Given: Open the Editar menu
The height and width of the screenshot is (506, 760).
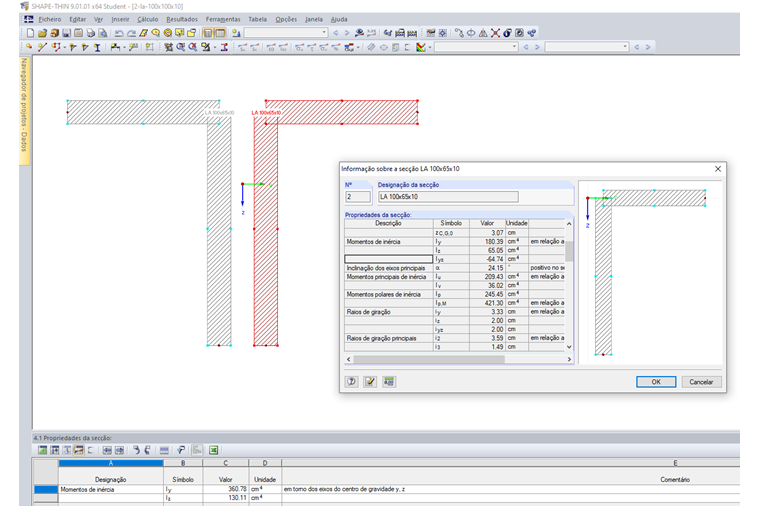Looking at the screenshot, I should click(x=78, y=19).
